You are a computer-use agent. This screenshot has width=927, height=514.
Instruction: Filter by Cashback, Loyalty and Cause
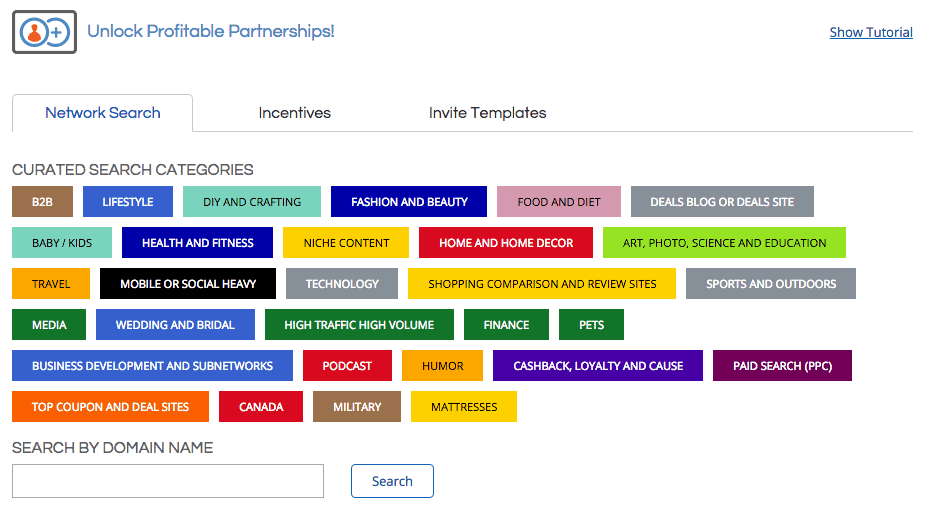point(598,366)
